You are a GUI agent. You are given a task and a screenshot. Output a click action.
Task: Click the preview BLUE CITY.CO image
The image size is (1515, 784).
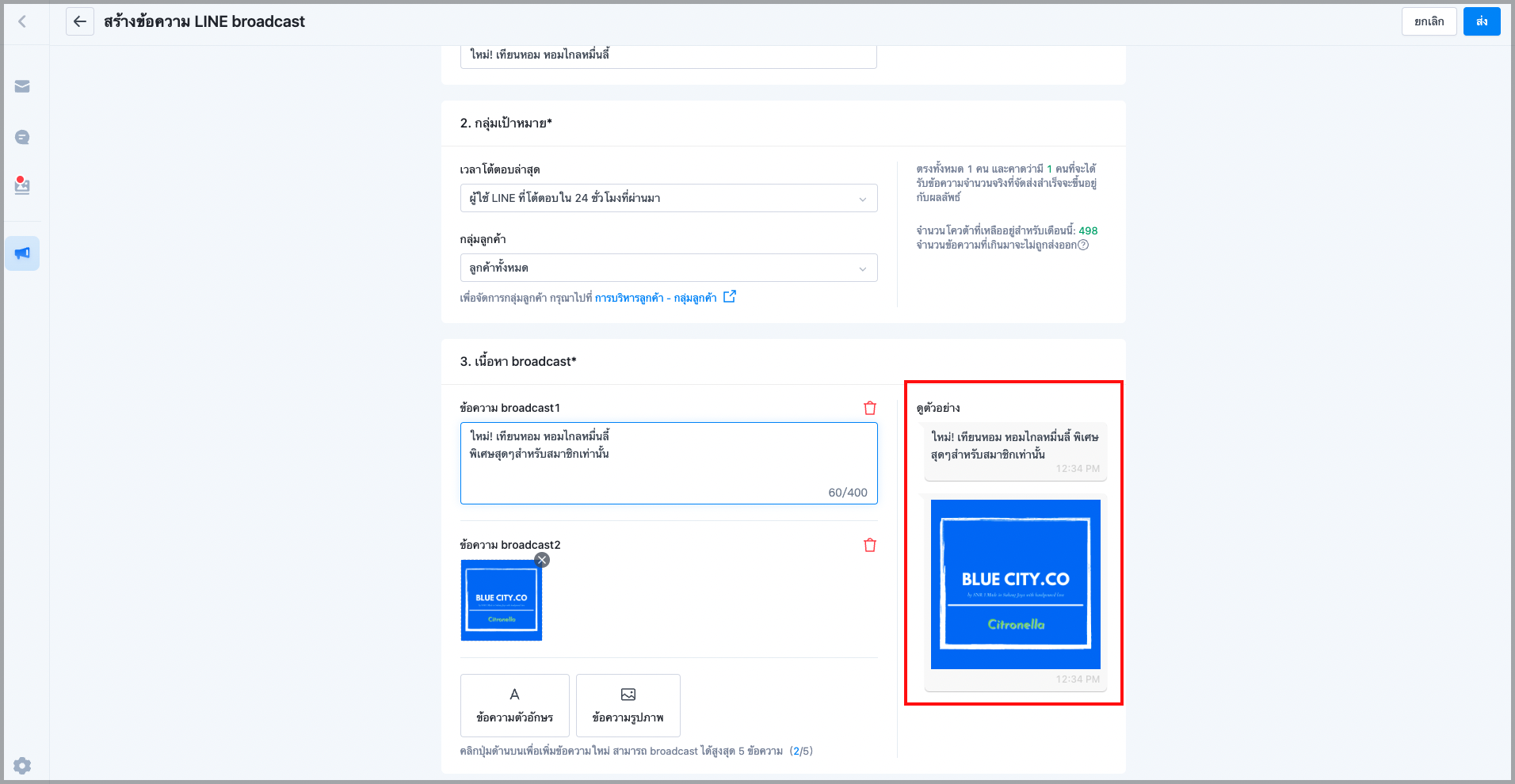(x=1016, y=584)
